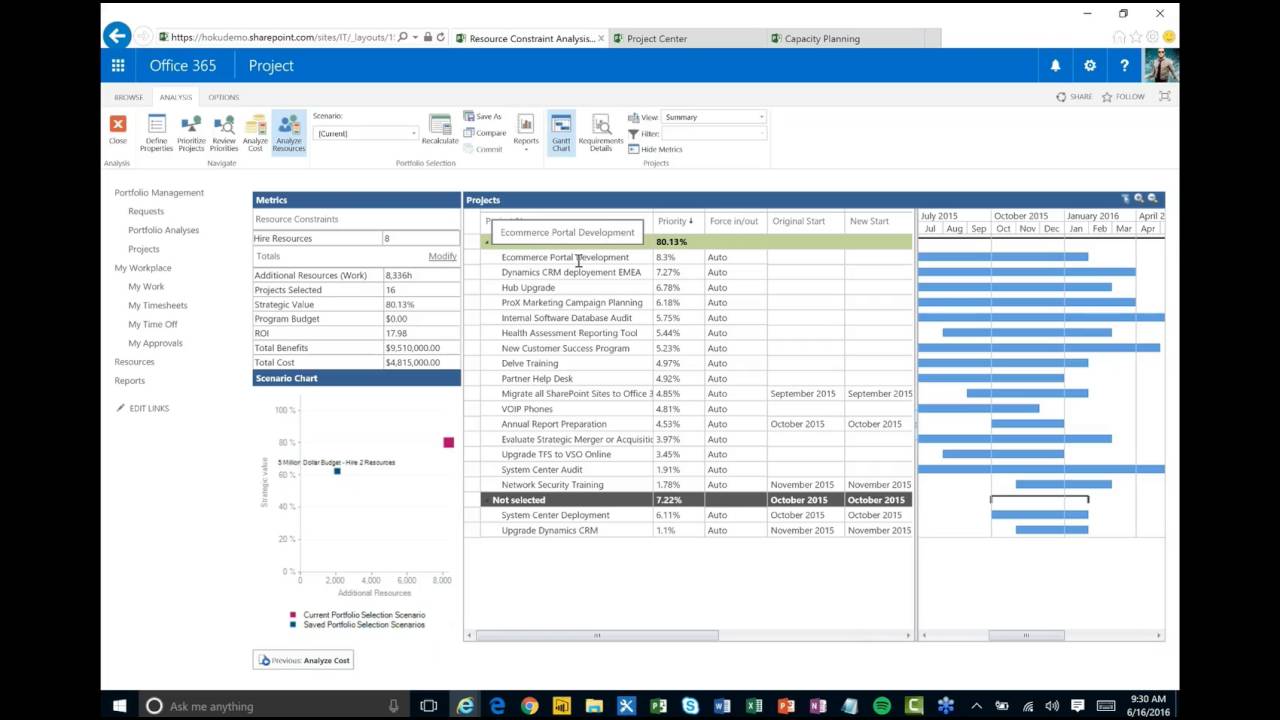
Task: Open Force in/out Auto for VOIP Phones
Action: pos(734,409)
